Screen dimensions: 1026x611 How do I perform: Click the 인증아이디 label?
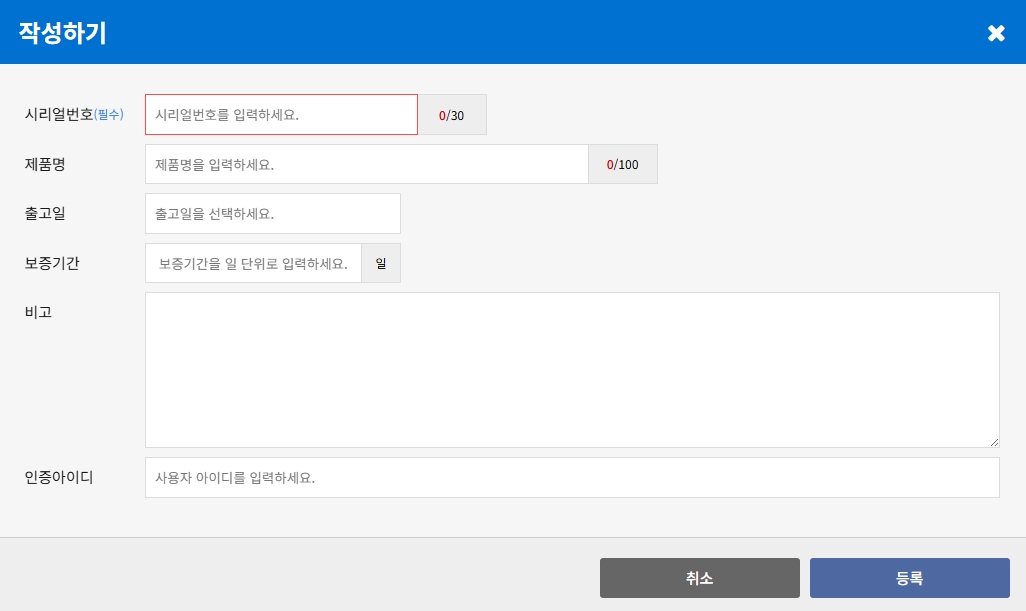coord(59,478)
